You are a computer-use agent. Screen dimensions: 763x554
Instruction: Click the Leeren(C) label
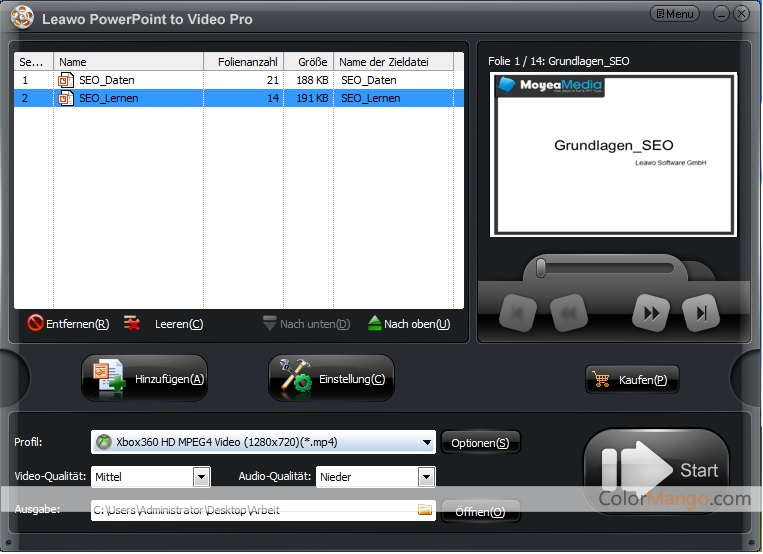point(179,324)
